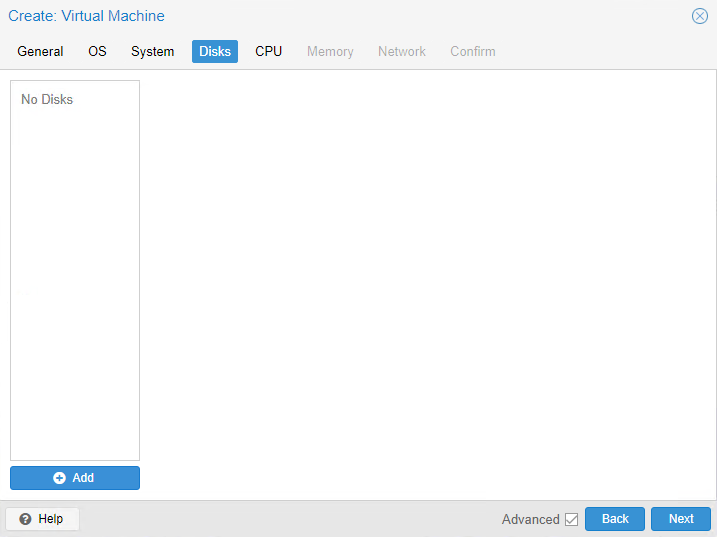Switch to the General tab

(40, 51)
